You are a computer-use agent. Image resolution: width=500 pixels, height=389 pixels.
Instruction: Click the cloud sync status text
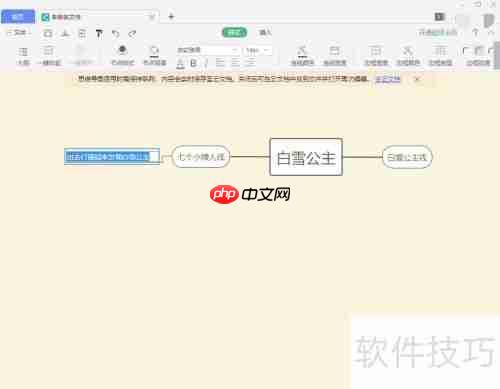[438, 33]
